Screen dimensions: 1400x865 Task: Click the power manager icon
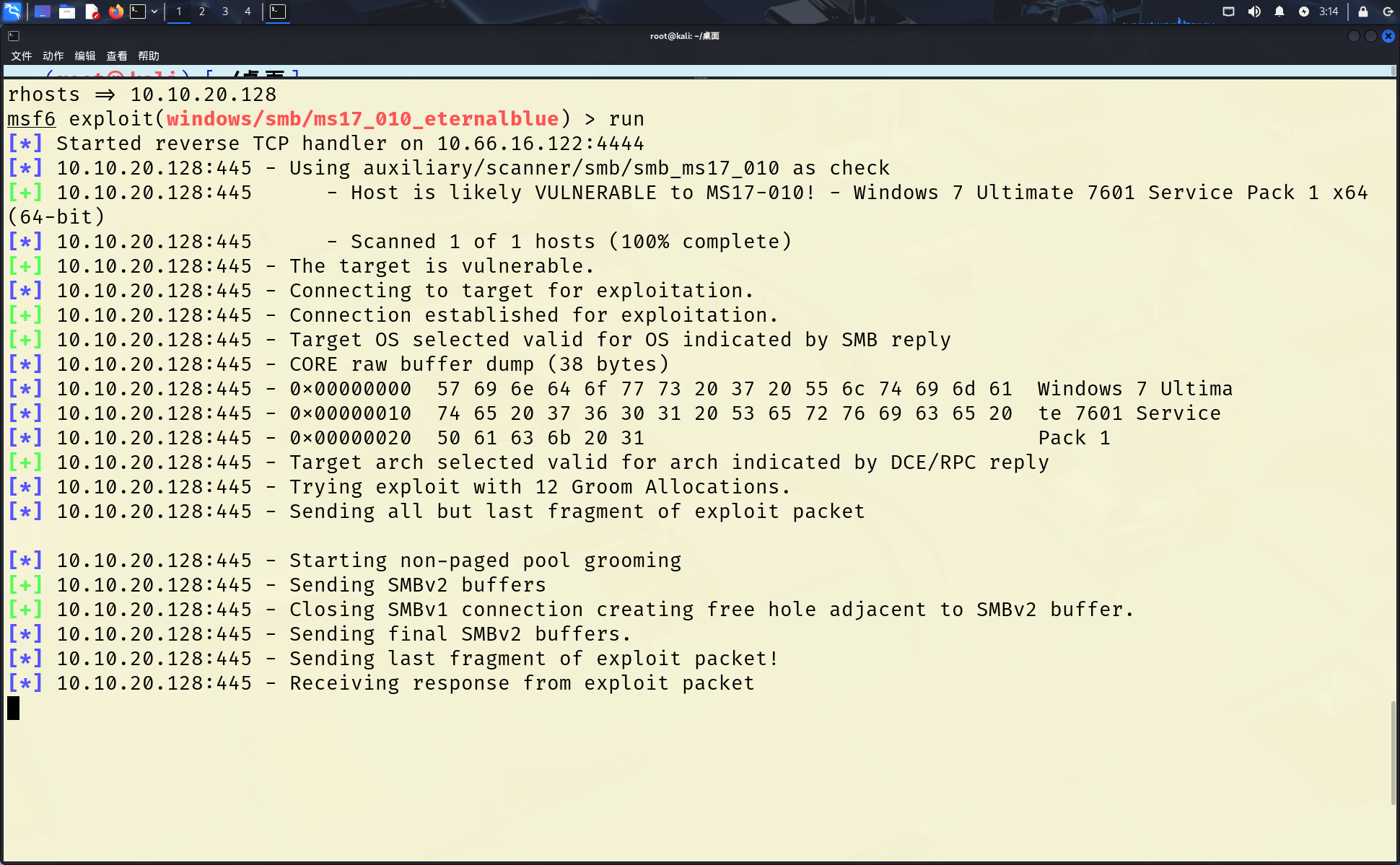[x=1304, y=12]
